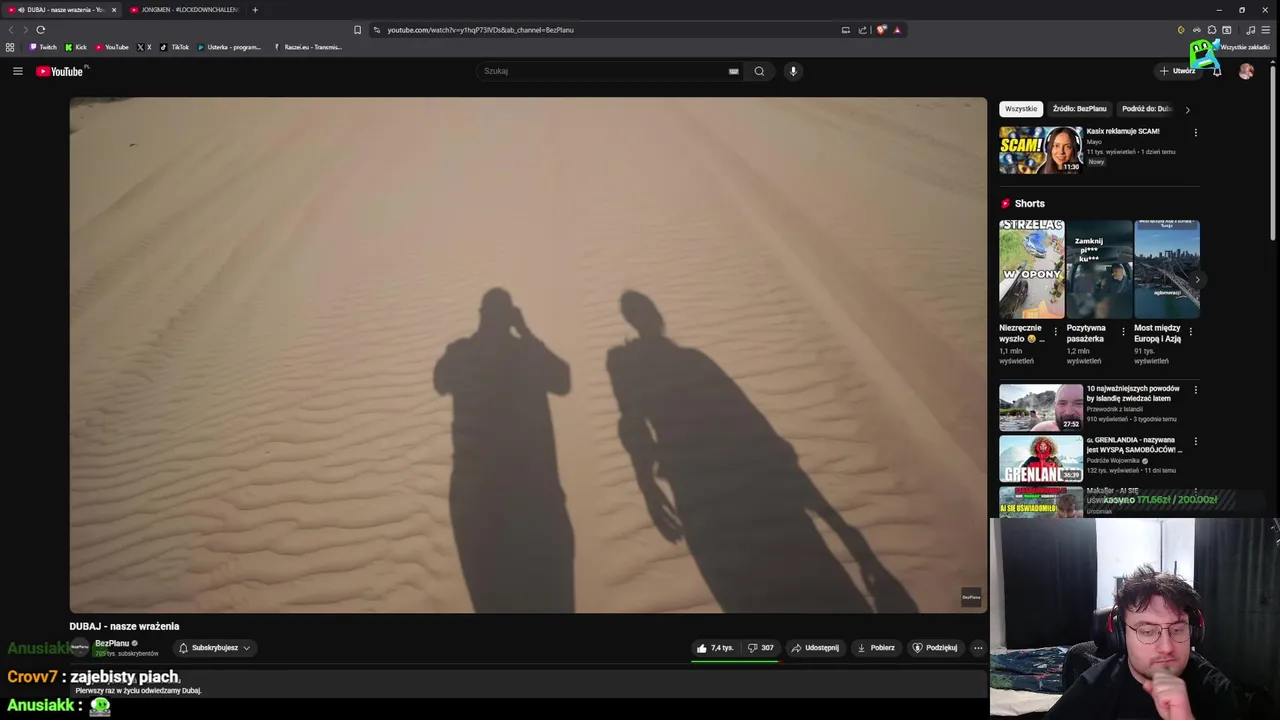Open options for Pozytywna pasażerka short

coord(1123,331)
